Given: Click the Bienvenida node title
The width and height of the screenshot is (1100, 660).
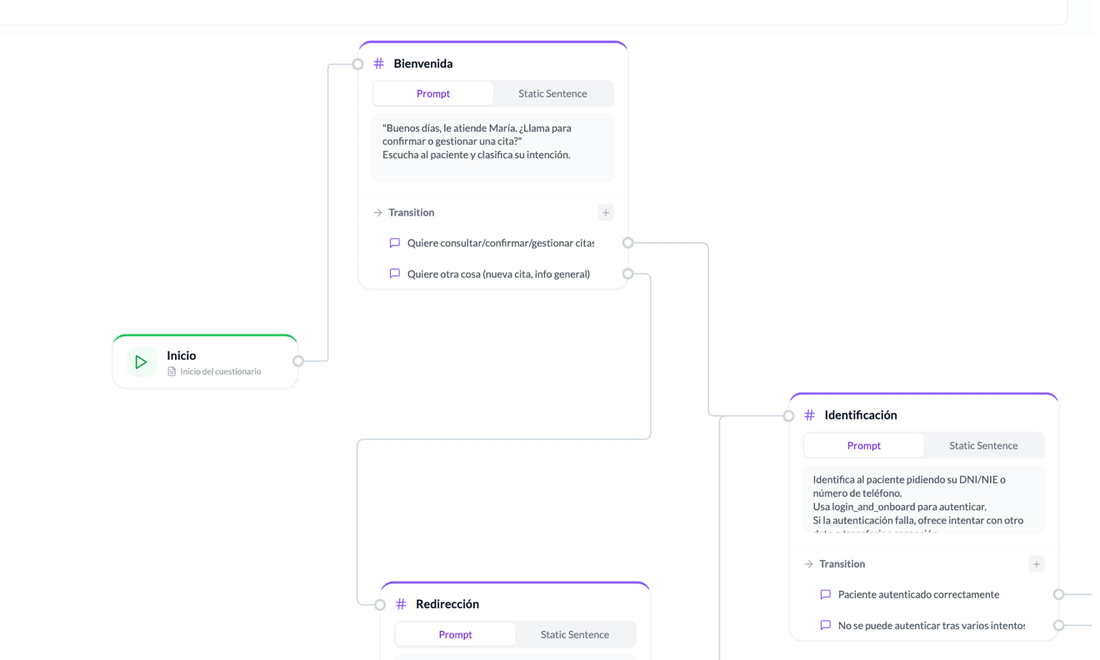Looking at the screenshot, I should (x=423, y=64).
